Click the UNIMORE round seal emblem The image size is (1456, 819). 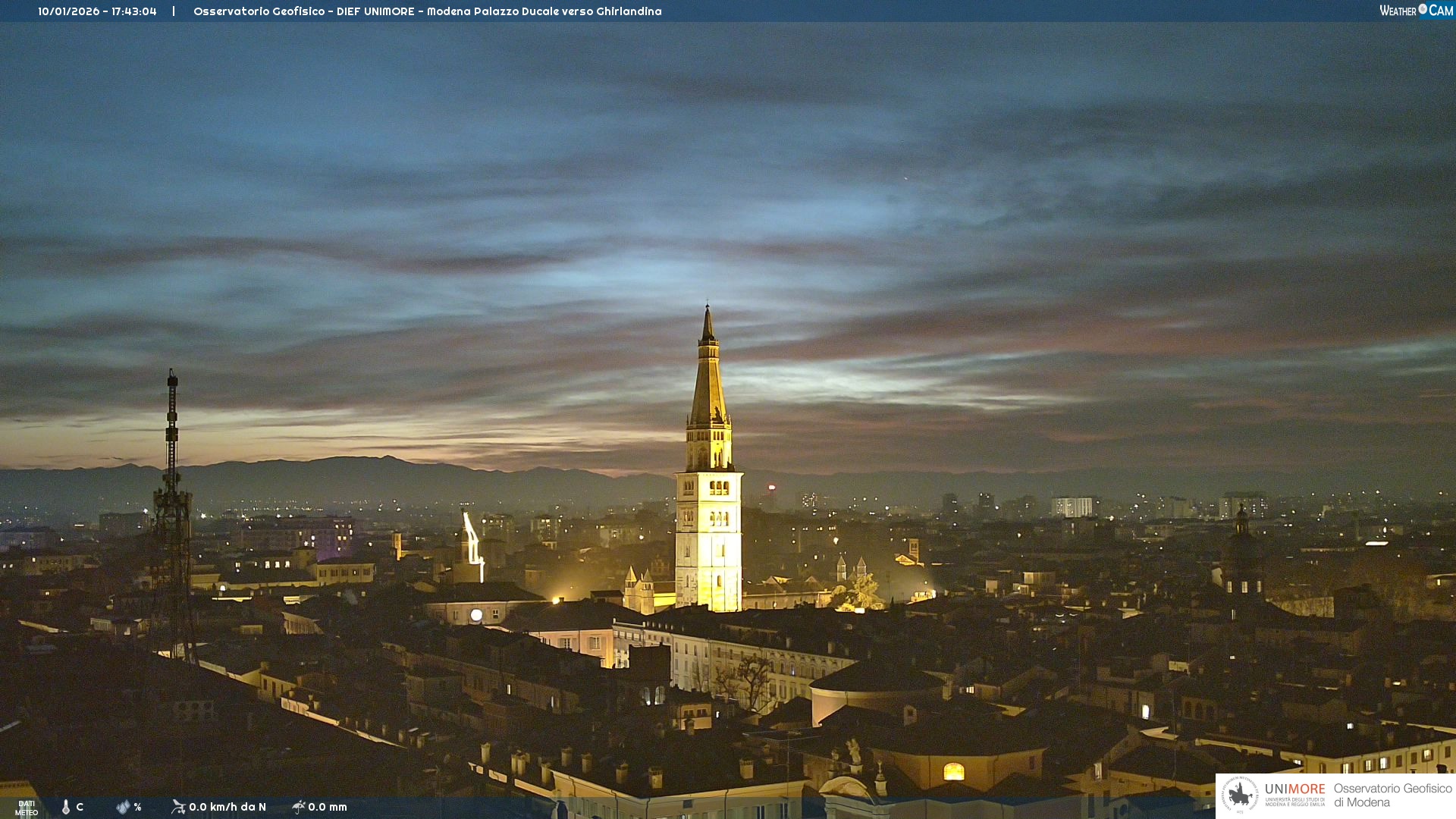(1240, 795)
